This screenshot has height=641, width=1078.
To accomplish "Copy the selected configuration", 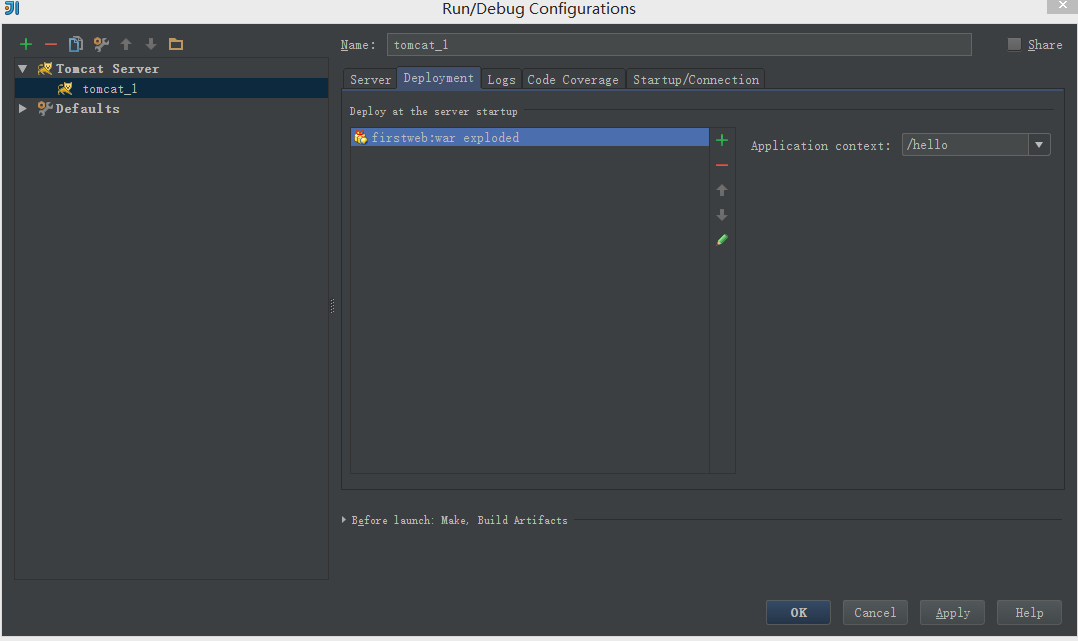I will (76, 45).
